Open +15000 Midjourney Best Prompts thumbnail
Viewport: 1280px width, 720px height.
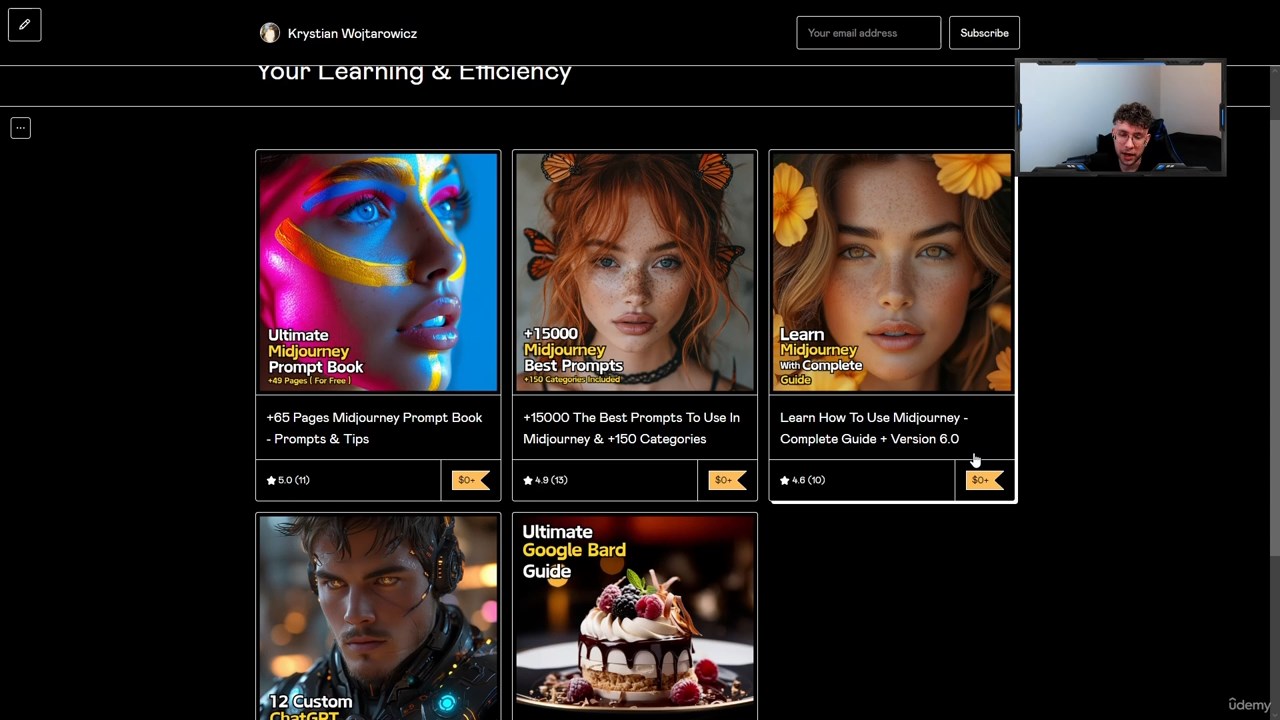click(x=635, y=272)
